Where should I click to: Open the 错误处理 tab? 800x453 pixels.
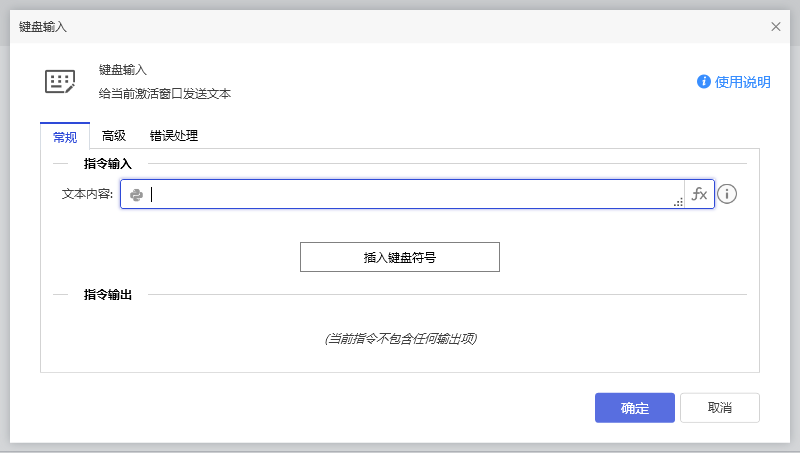tap(174, 136)
